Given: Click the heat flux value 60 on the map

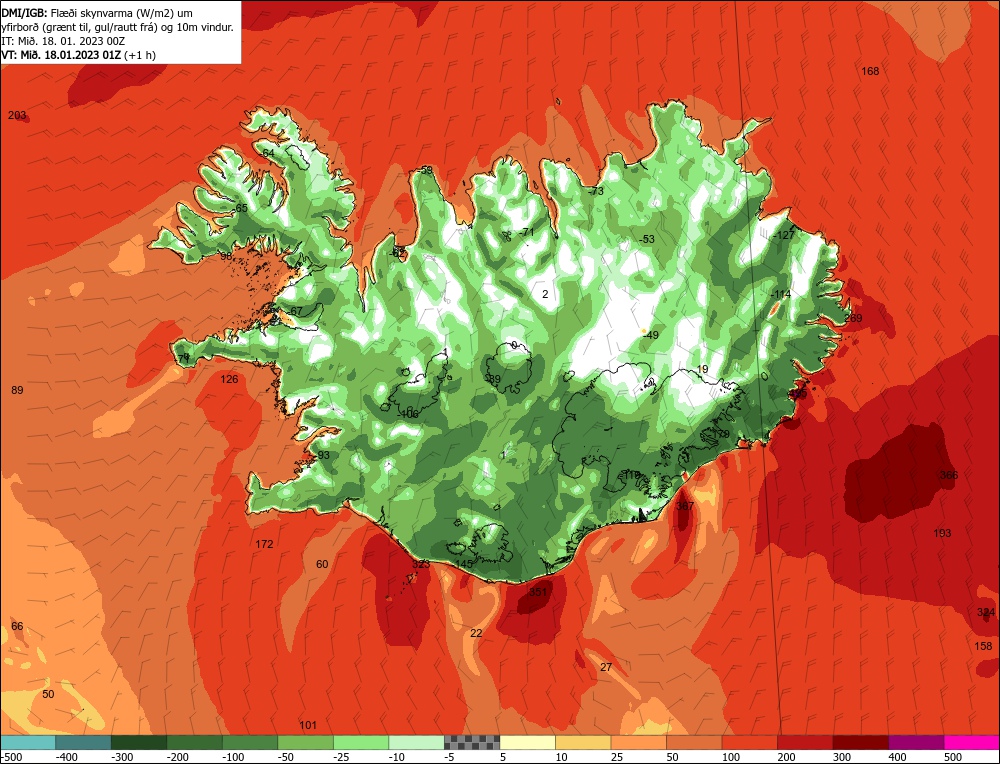Looking at the screenshot, I should [x=322, y=564].
